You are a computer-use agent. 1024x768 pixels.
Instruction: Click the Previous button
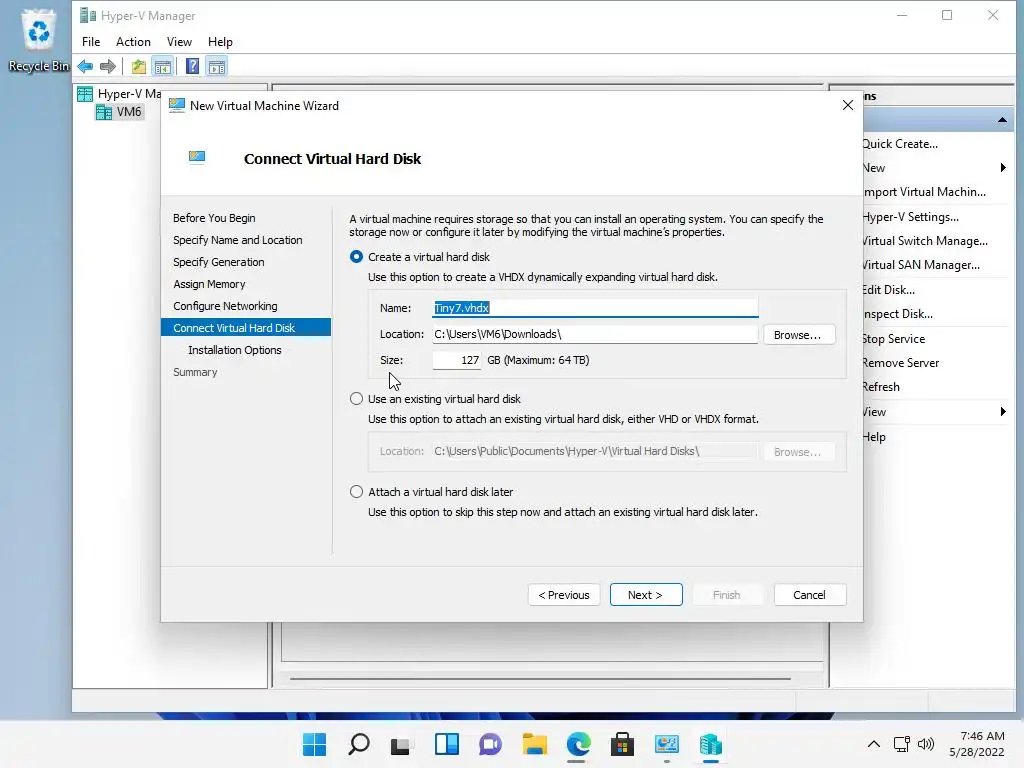pyautogui.click(x=564, y=595)
